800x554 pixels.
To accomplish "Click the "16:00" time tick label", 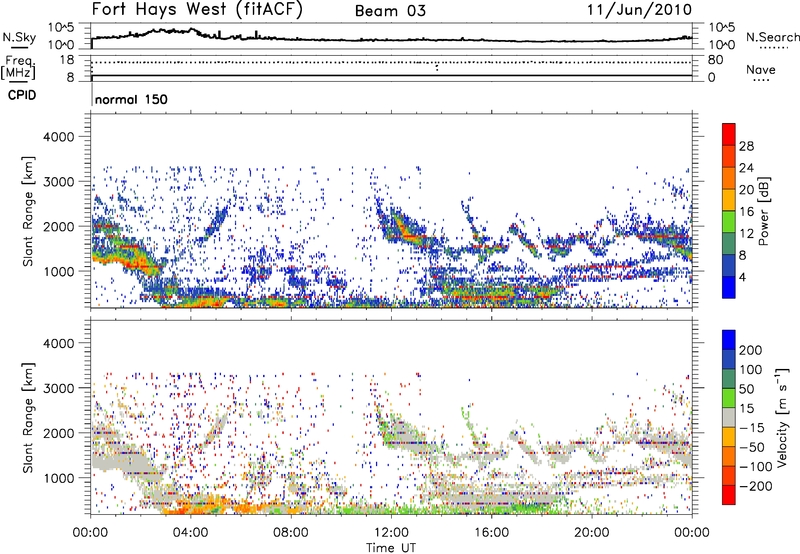I will coord(491,533).
